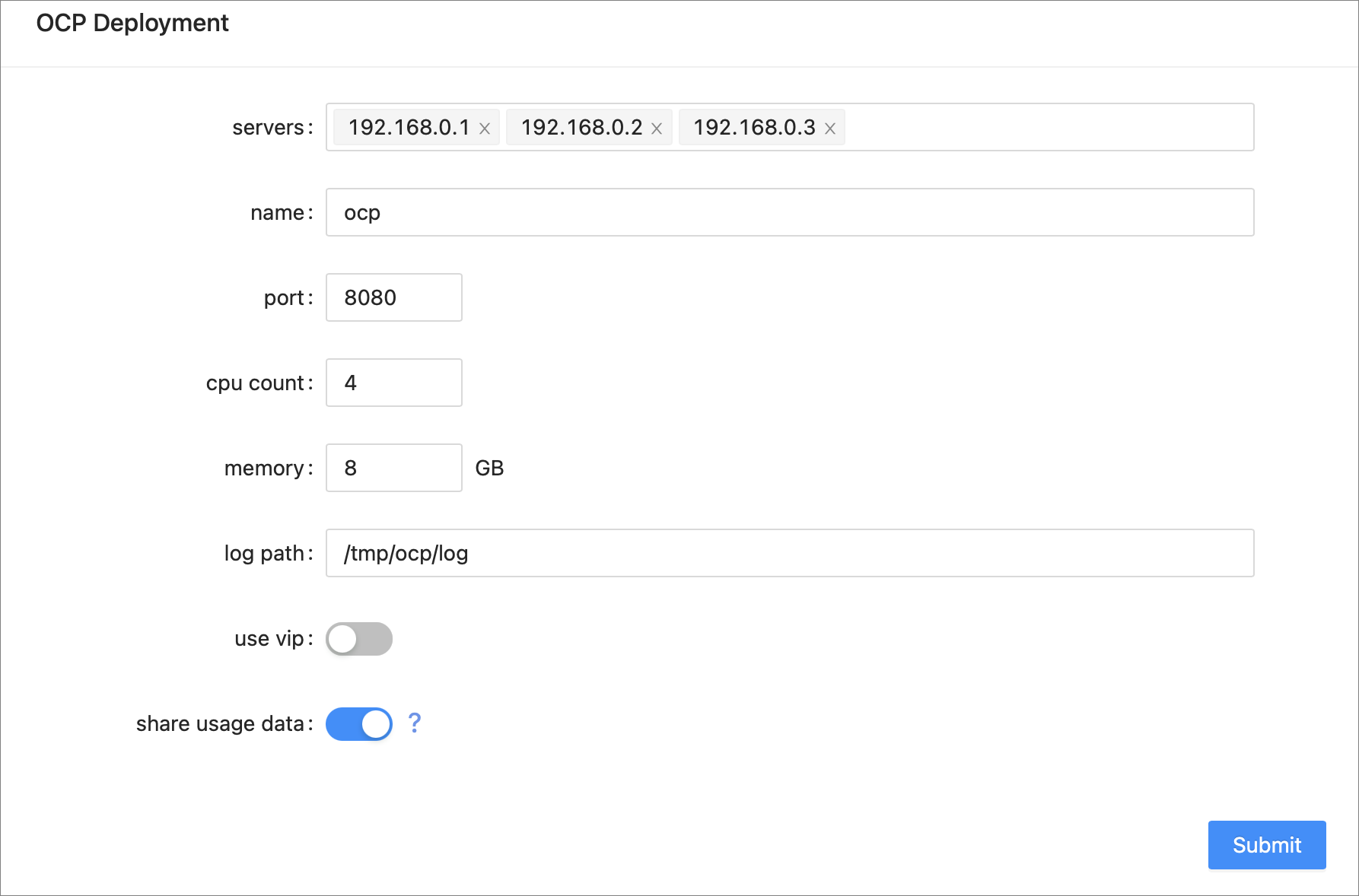Select the memory input box
The width and height of the screenshot is (1359, 896).
393,468
